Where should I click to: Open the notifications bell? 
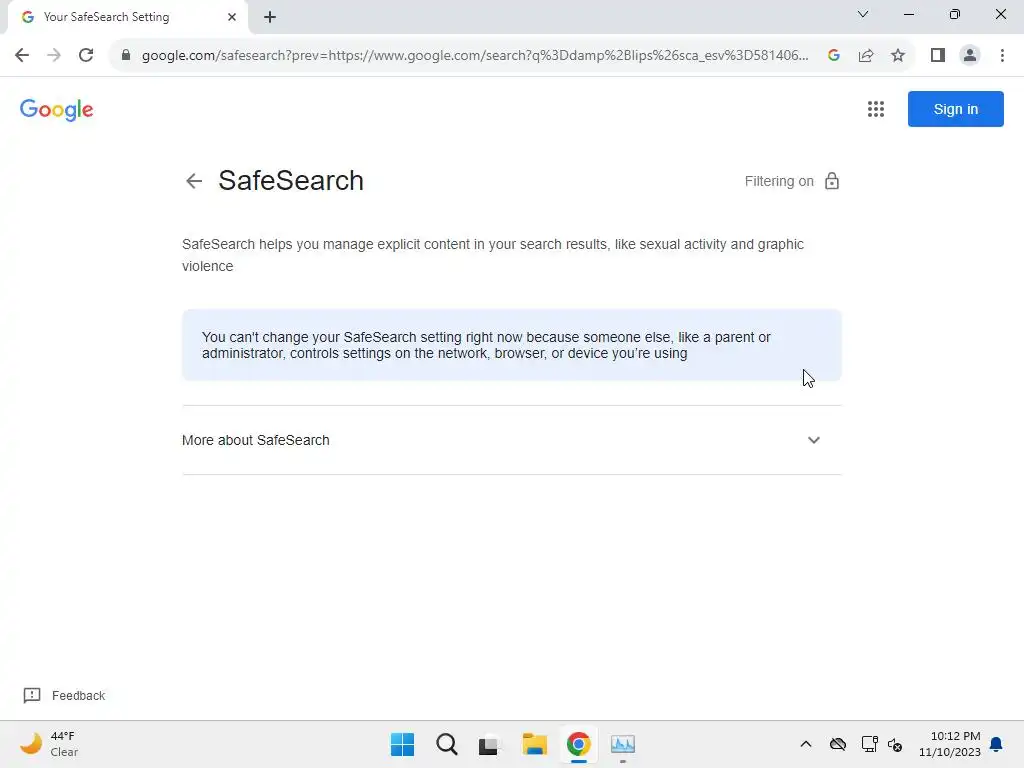point(996,744)
